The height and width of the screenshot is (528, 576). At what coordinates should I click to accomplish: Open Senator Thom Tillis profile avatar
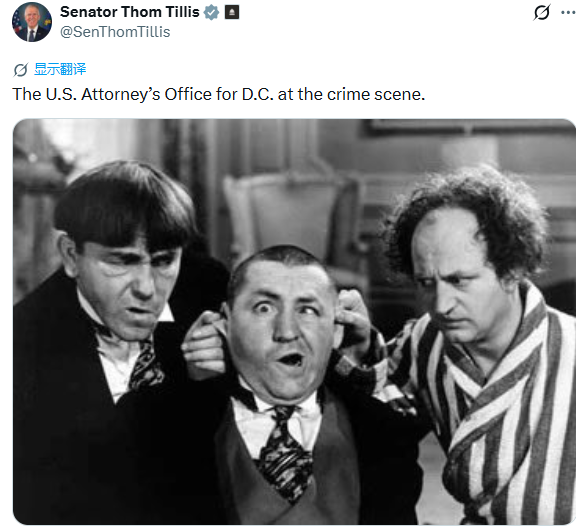click(32, 22)
